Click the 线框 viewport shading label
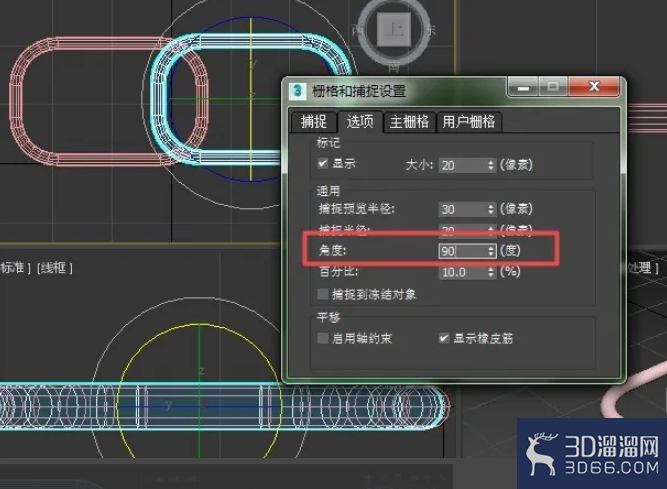The width and height of the screenshot is (667, 489). tap(55, 268)
